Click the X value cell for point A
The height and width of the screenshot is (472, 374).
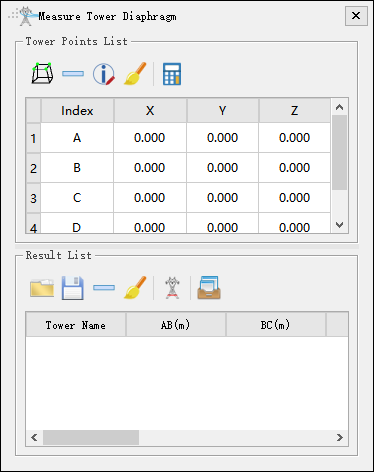click(150, 138)
